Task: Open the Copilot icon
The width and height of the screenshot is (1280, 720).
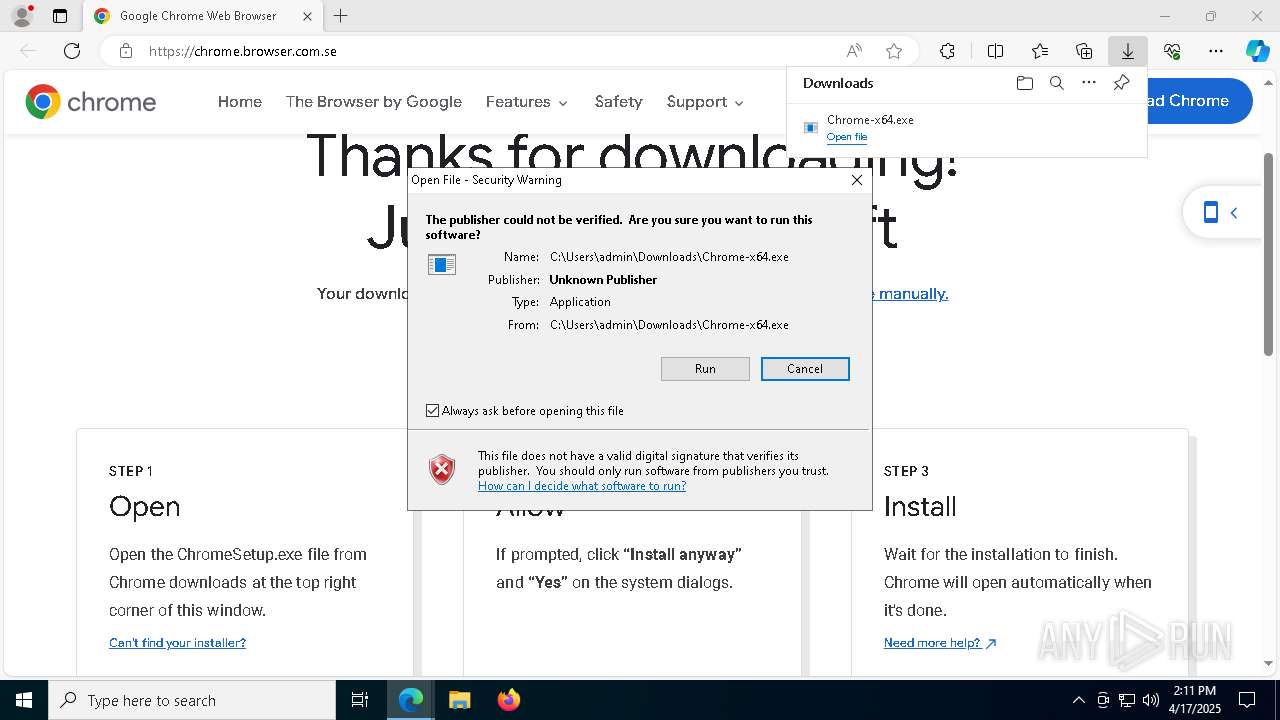Action: (1257, 51)
